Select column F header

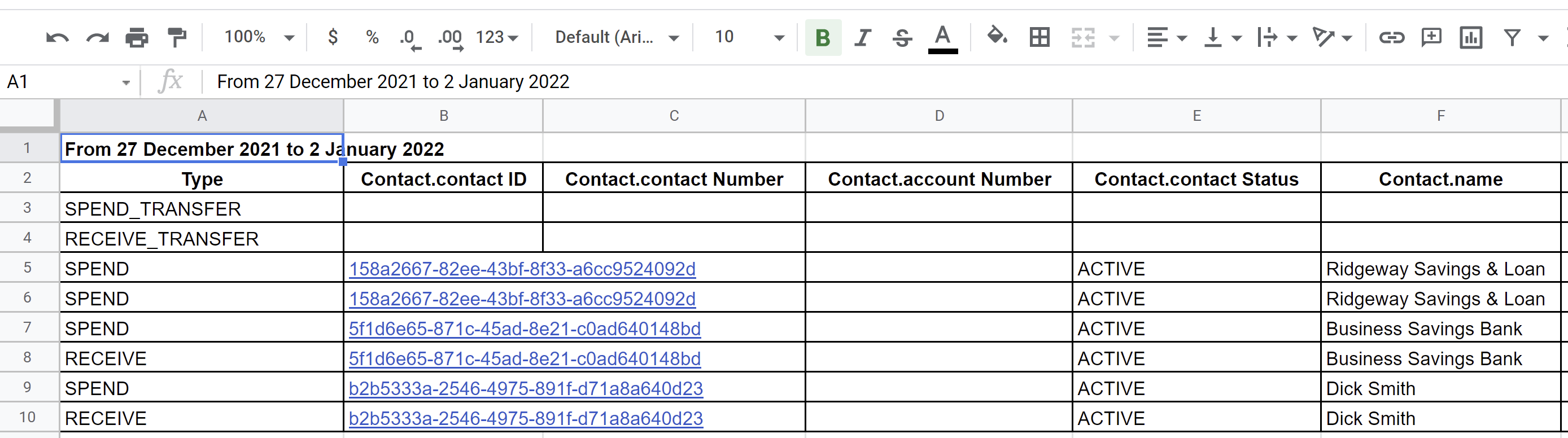1441,116
